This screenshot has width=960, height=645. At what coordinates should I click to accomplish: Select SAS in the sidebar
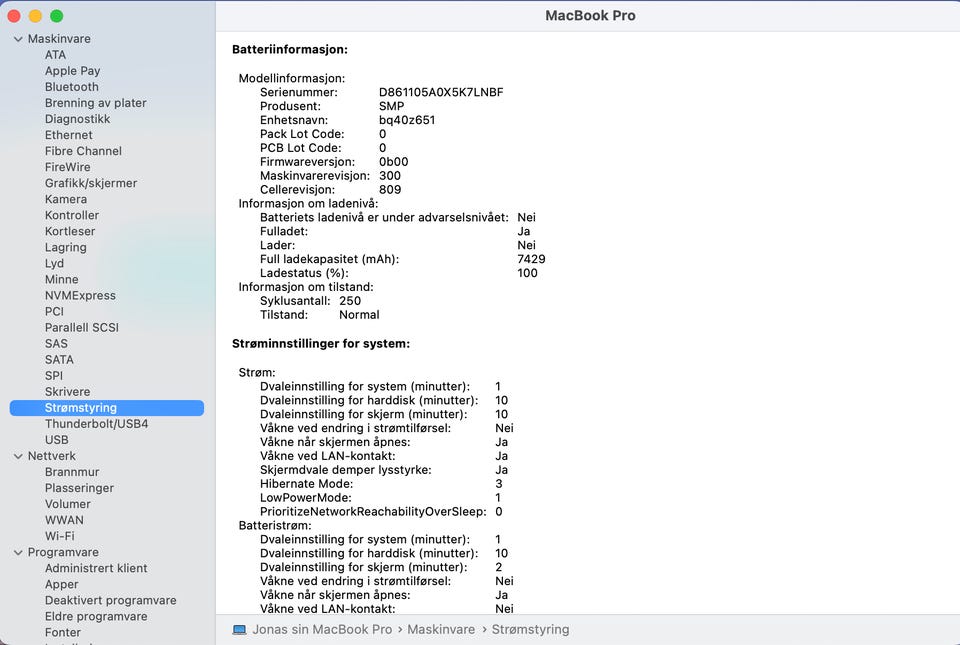coord(56,343)
